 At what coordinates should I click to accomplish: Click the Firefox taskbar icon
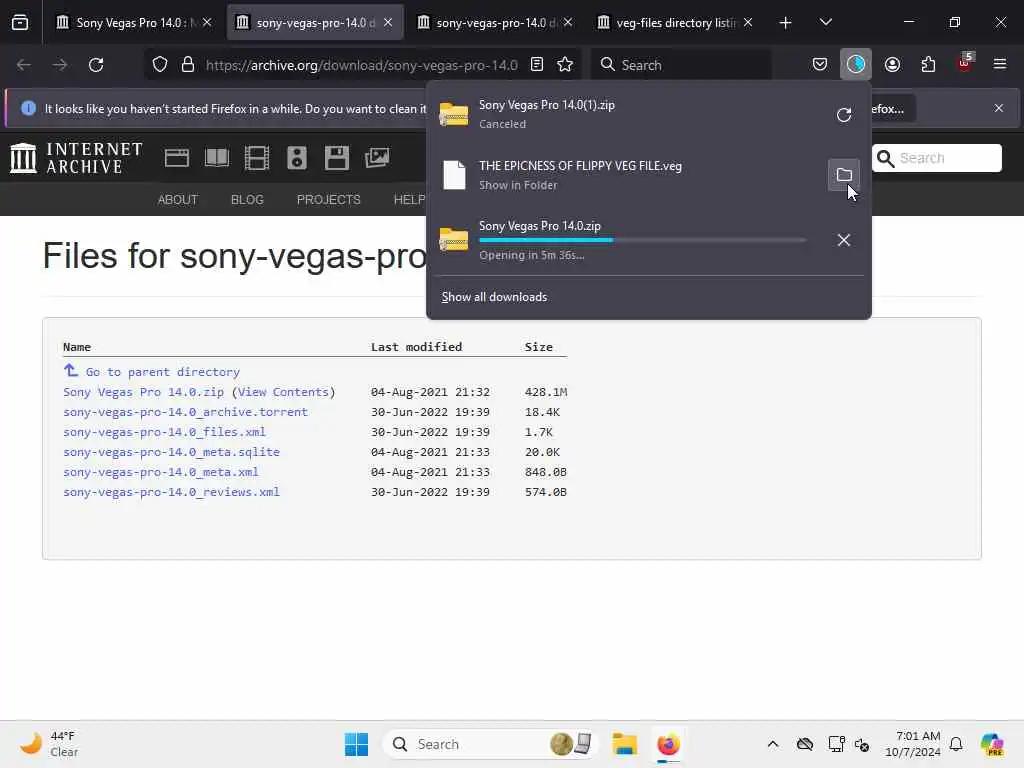tap(668, 744)
